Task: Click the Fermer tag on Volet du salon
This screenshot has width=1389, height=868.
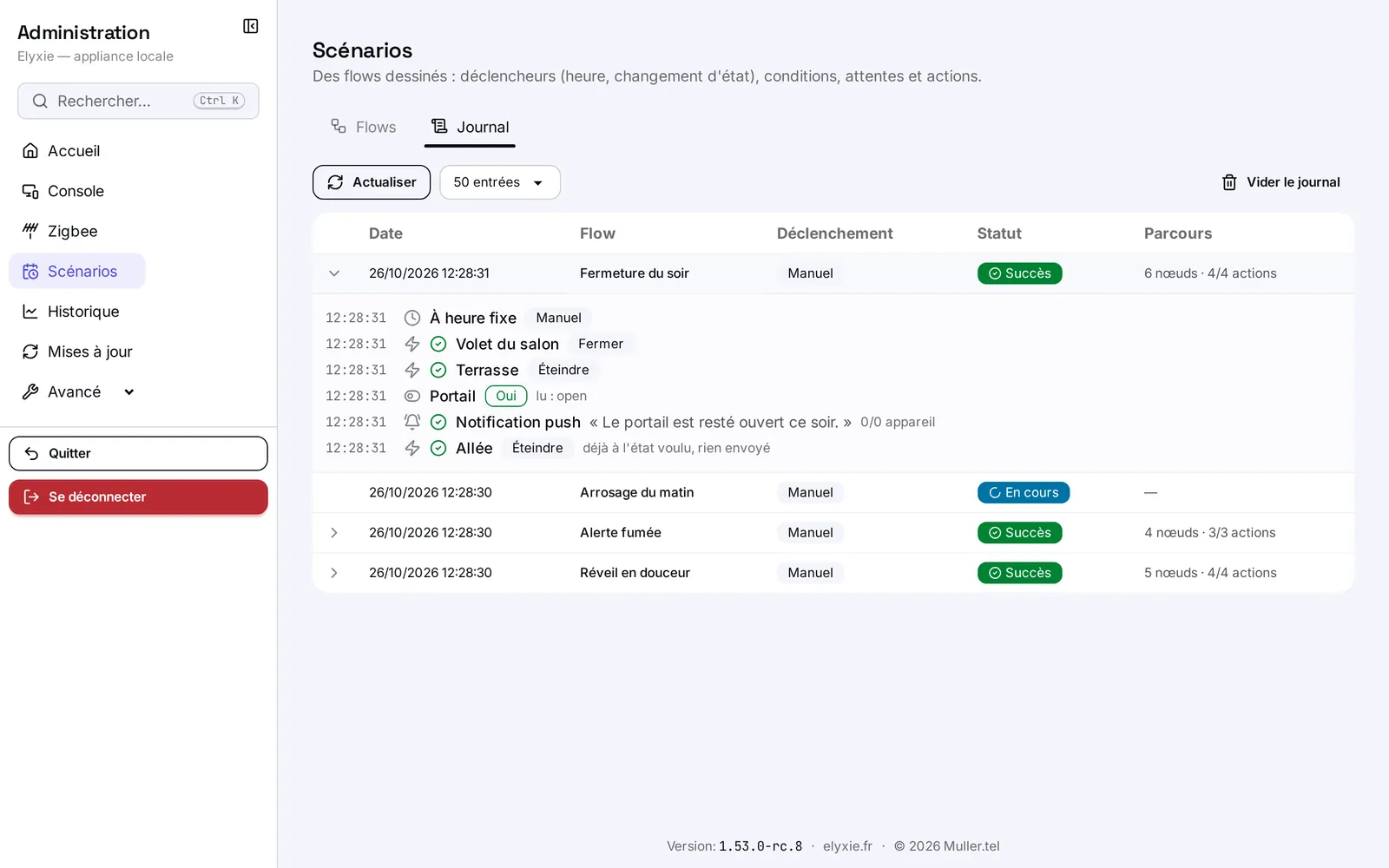Action: tap(601, 344)
